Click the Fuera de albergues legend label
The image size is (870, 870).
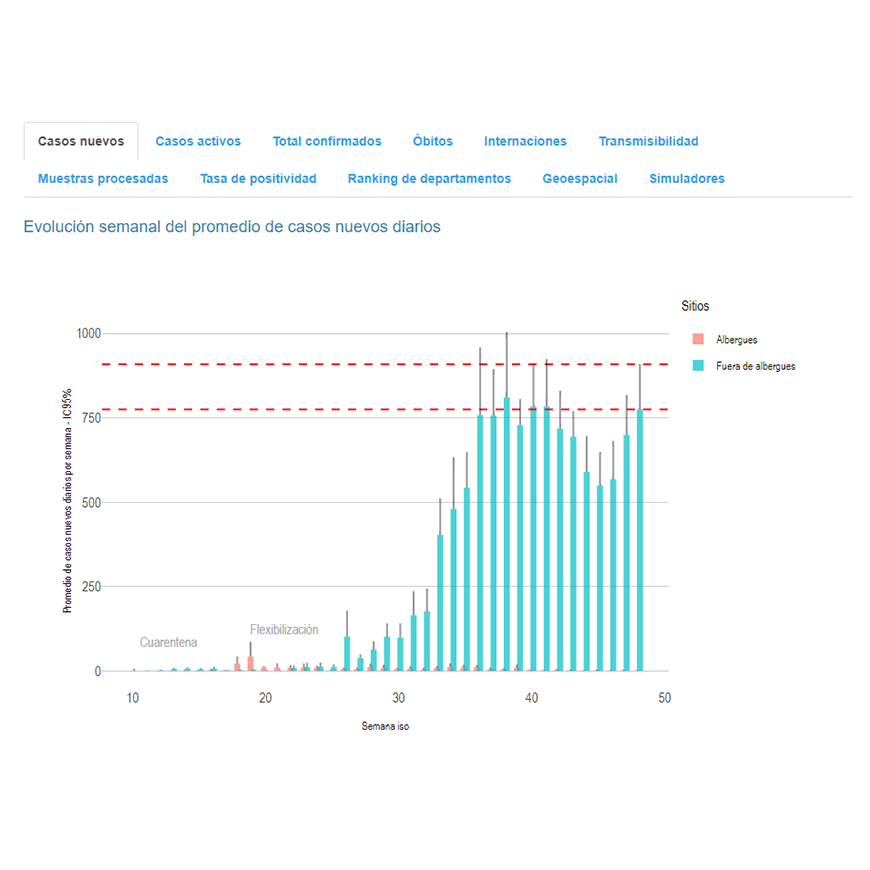tap(756, 366)
